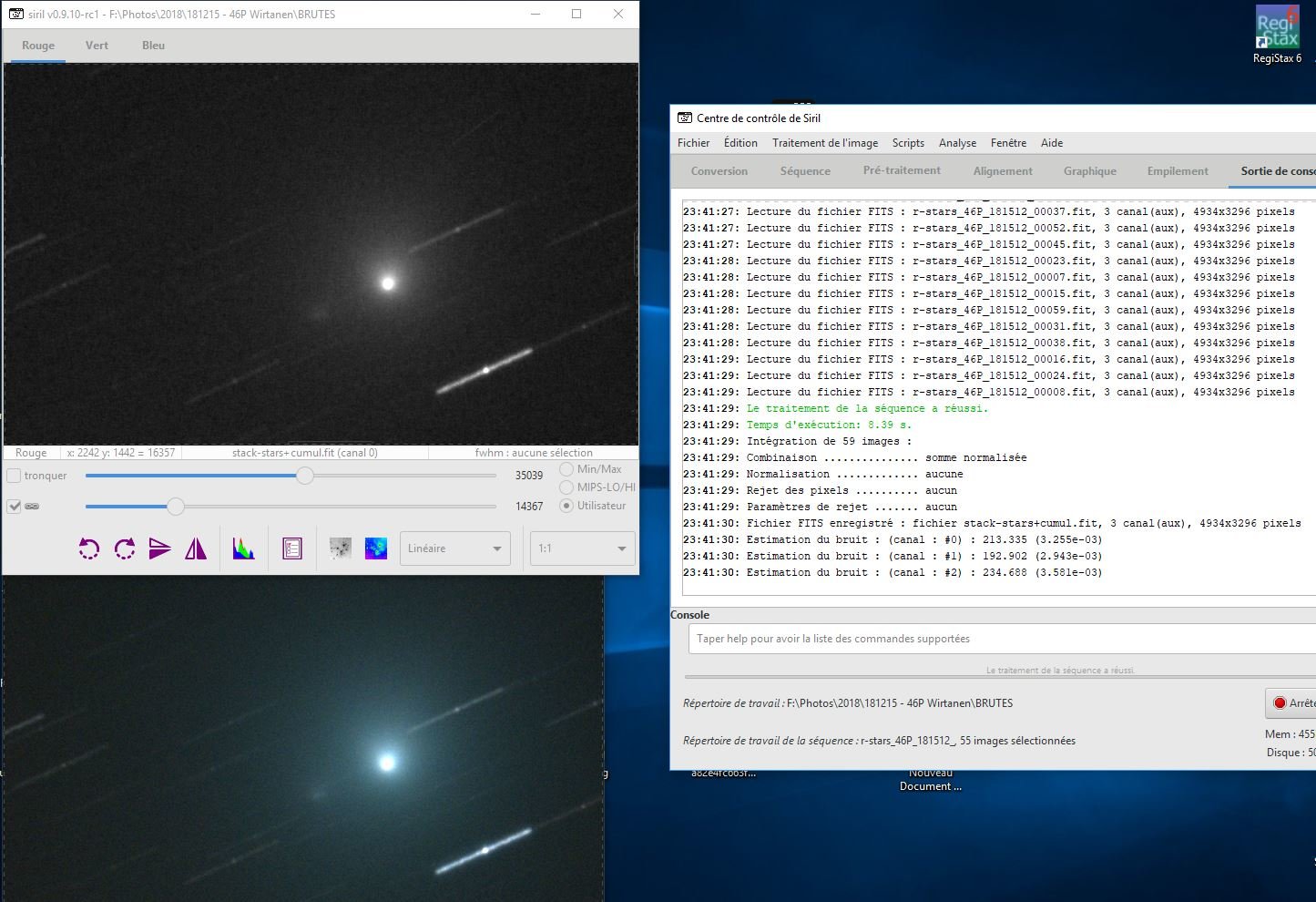Uncheck the channel link chain checkbox
This screenshot has width=1316, height=902.
click(x=14, y=507)
